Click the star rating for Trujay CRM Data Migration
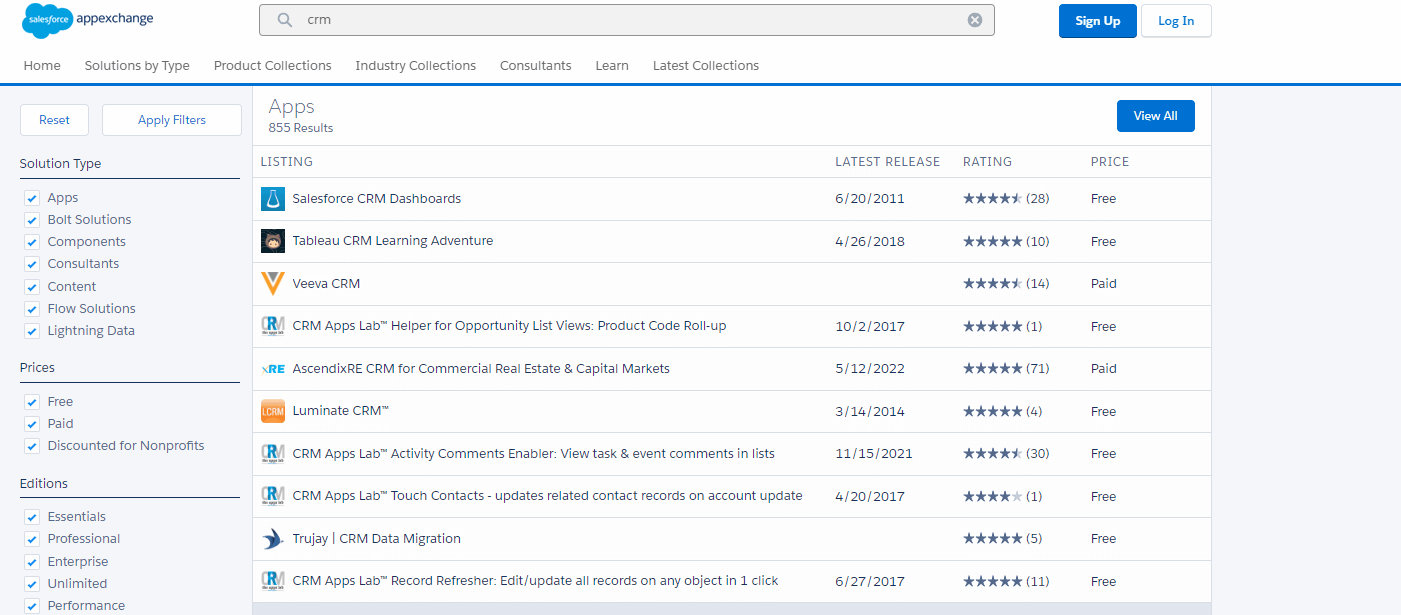Image resolution: width=1401 pixels, height=615 pixels. [x=992, y=539]
